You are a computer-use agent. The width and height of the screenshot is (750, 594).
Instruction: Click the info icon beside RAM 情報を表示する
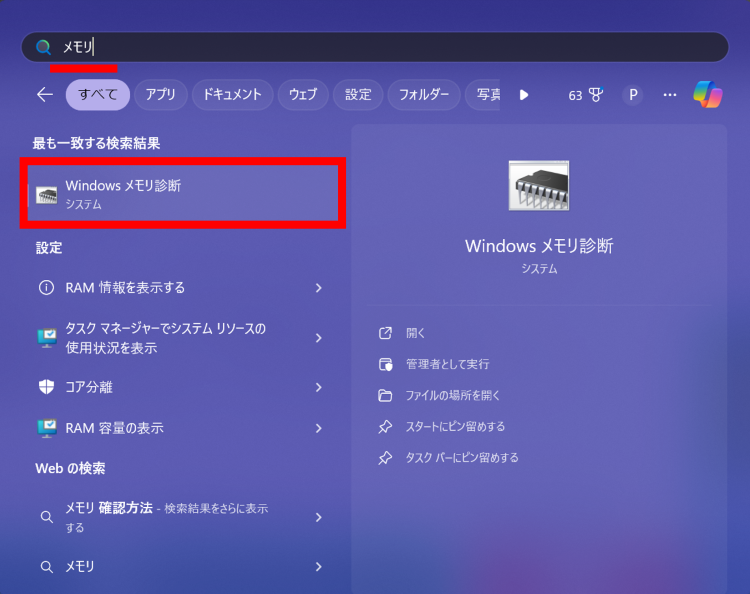[46, 287]
